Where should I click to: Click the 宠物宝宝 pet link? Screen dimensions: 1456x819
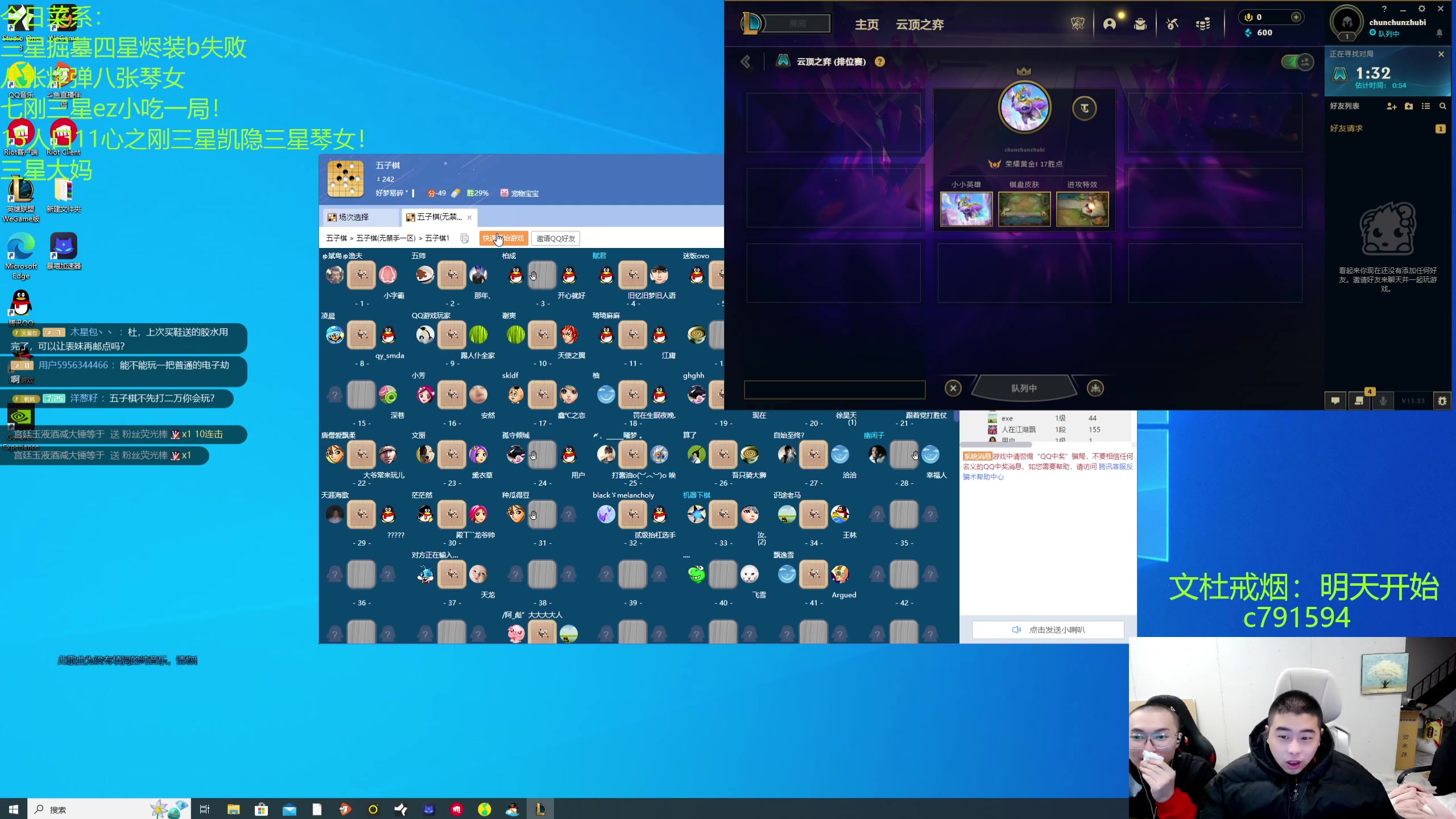[x=519, y=193]
